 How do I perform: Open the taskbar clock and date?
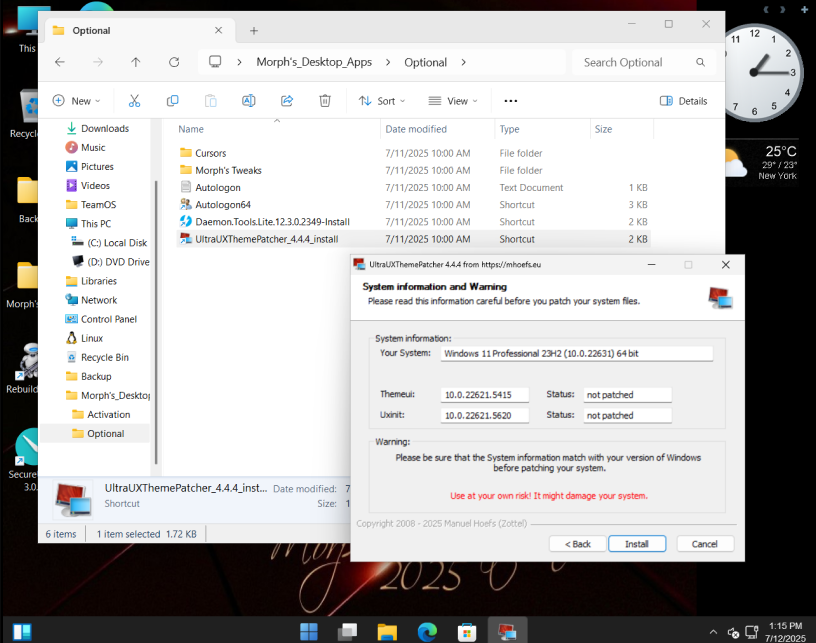(x=785, y=632)
